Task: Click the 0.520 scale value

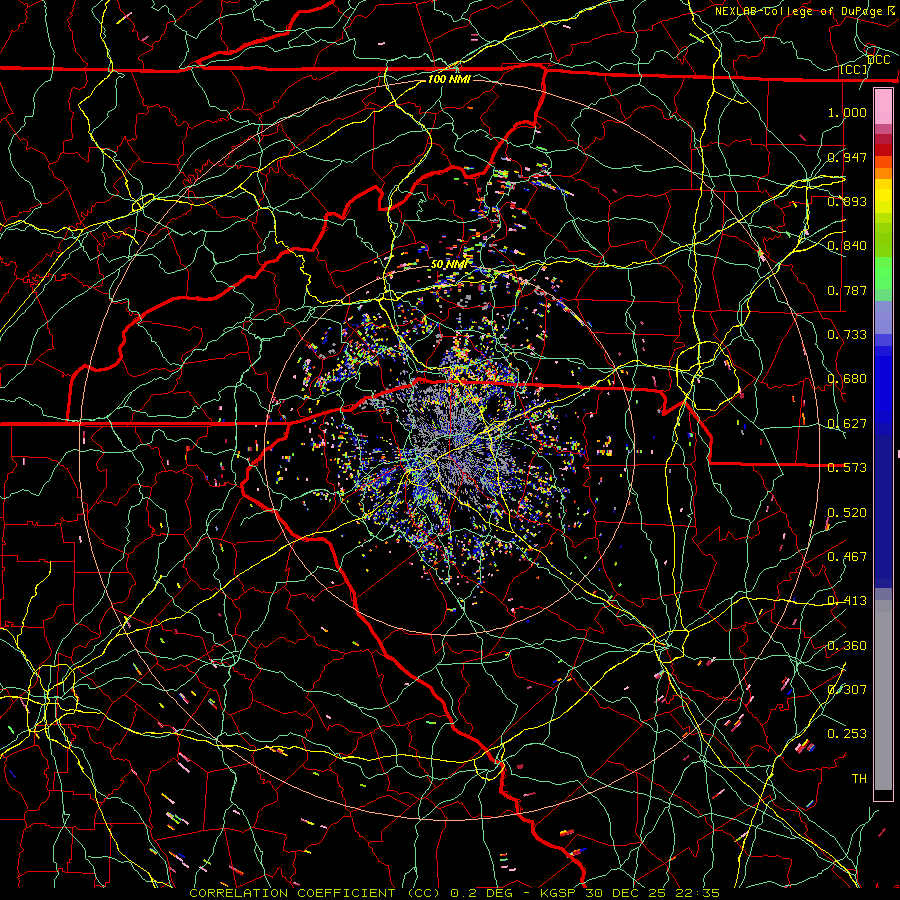Action: tap(847, 513)
